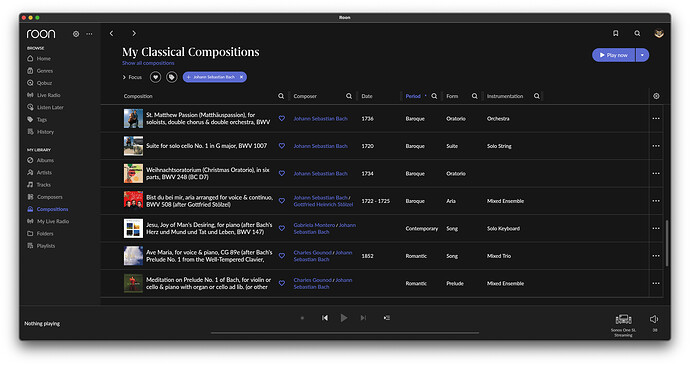Expand the Focus options
Viewport: 690px width, 366px height.
pos(132,77)
